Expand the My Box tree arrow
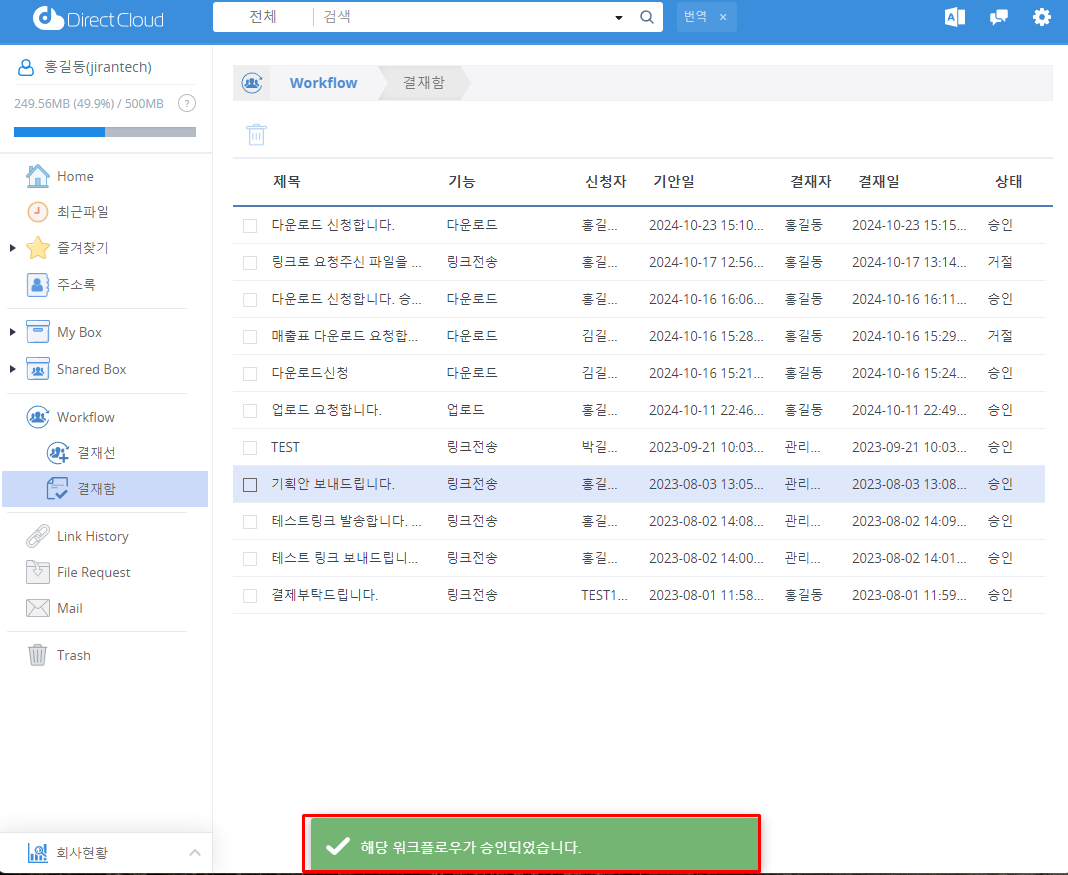Image resolution: width=1068 pixels, height=875 pixels. [12, 332]
